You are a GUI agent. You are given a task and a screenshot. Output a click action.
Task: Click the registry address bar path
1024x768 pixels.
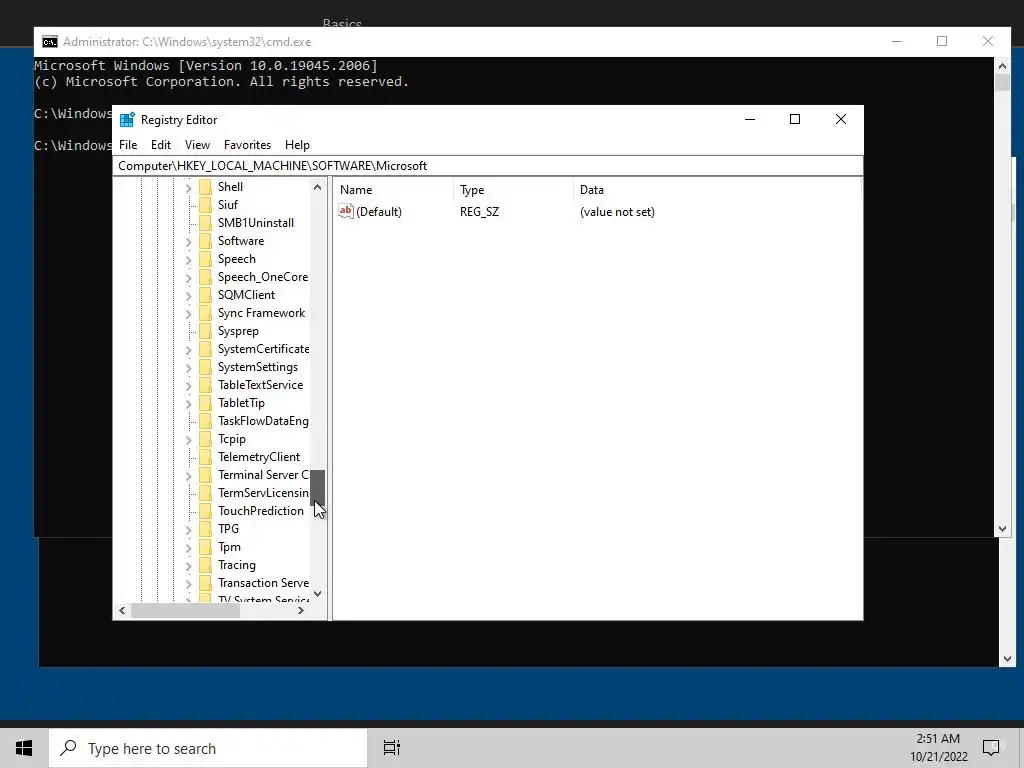(488, 166)
